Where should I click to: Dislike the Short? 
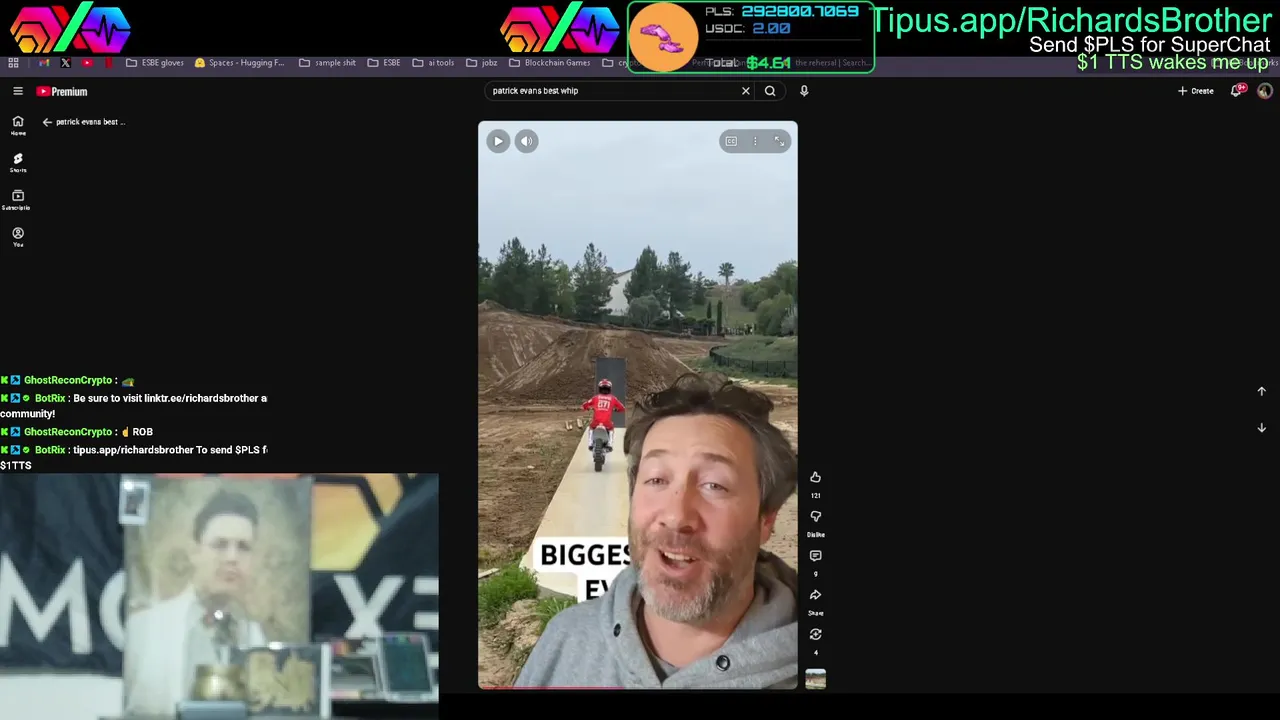tap(815, 516)
